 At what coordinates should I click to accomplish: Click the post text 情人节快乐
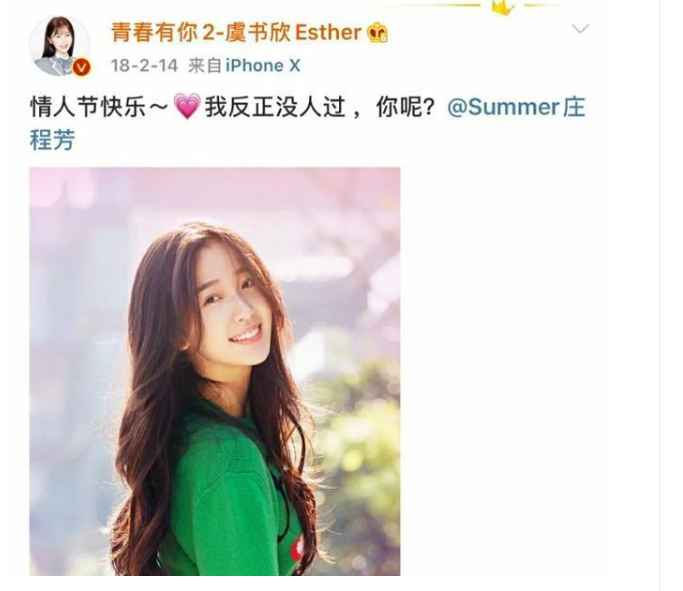pos(88,107)
